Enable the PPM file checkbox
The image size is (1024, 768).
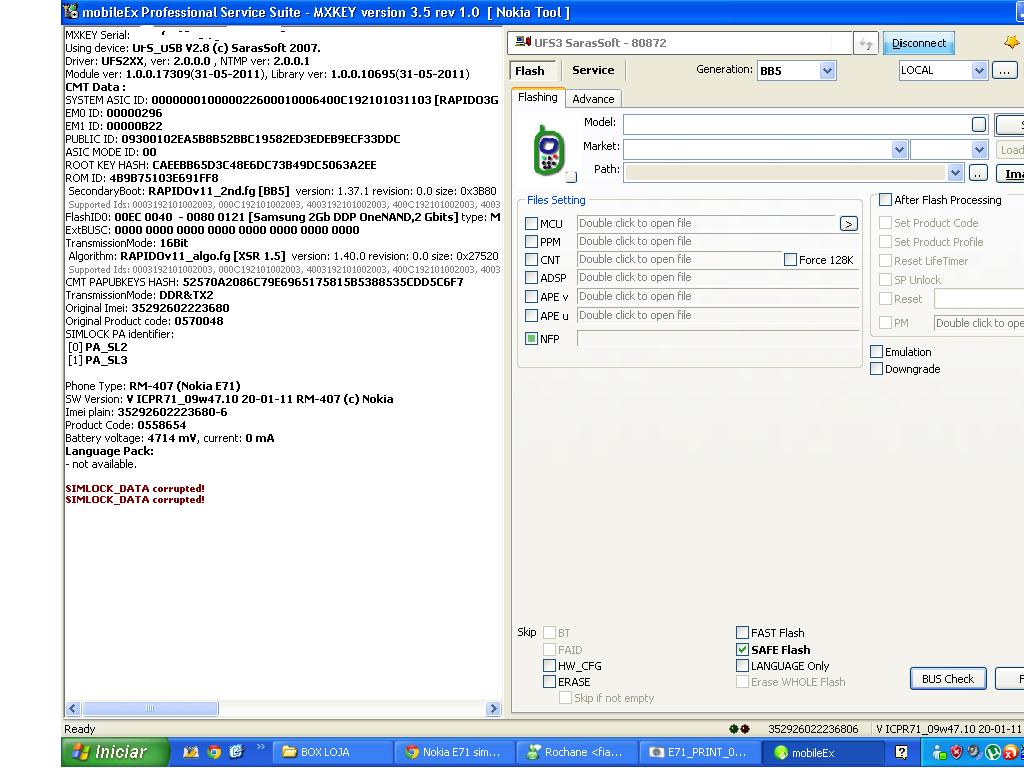(x=532, y=242)
